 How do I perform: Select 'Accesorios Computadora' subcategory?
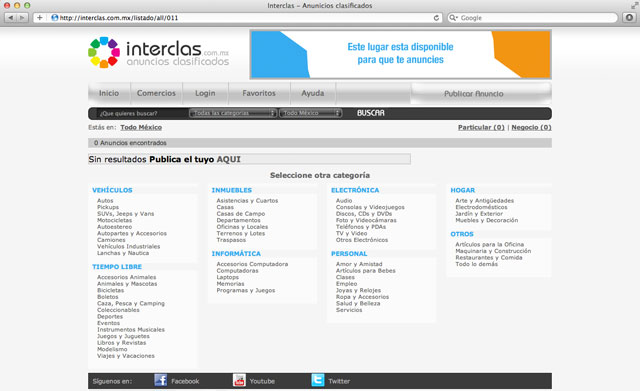coord(252,264)
